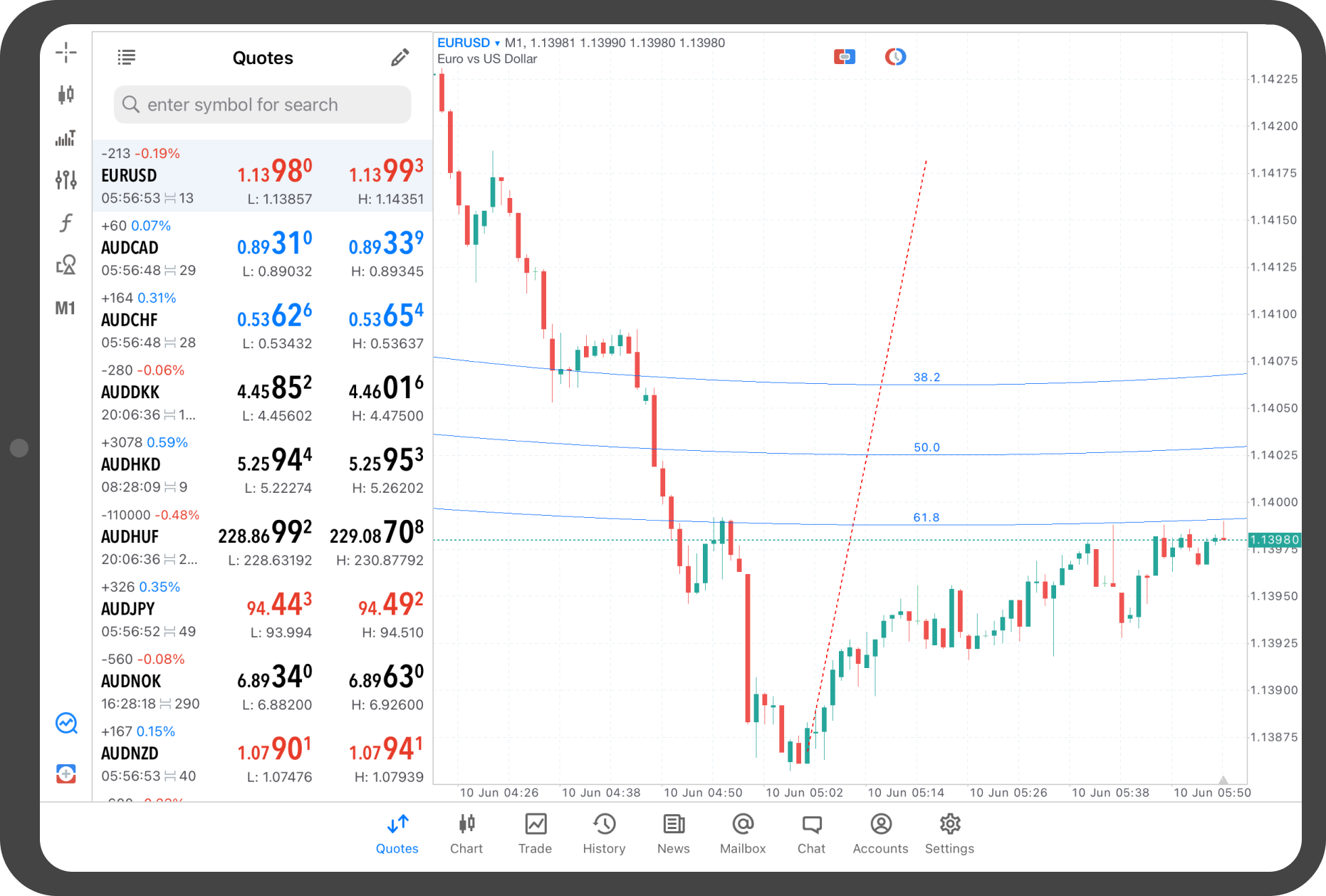Viewport: 1326px width, 896px height.
Task: Click the symbol search field
Action: coord(262,105)
